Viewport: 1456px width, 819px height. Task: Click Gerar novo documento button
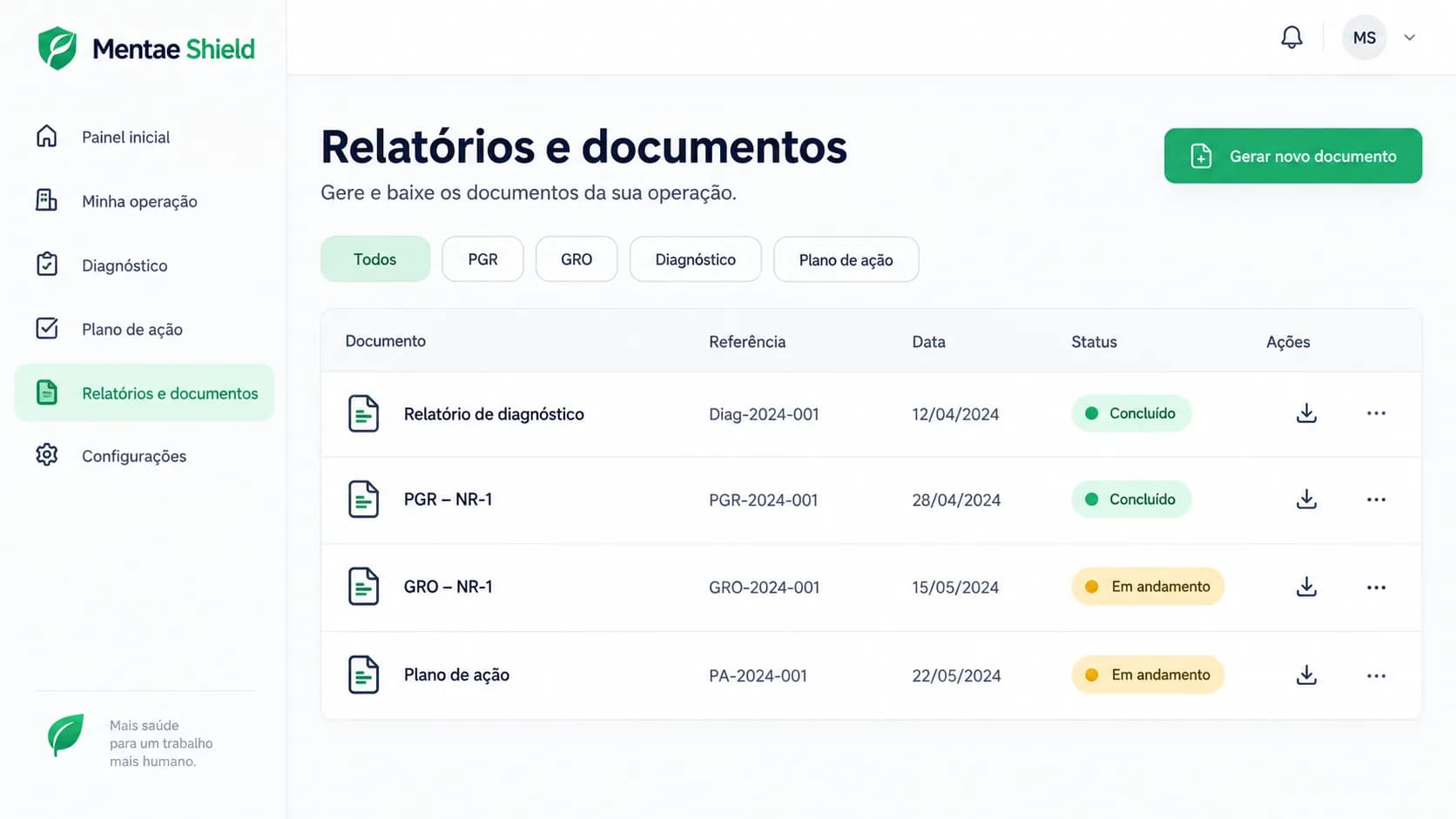[x=1292, y=156]
